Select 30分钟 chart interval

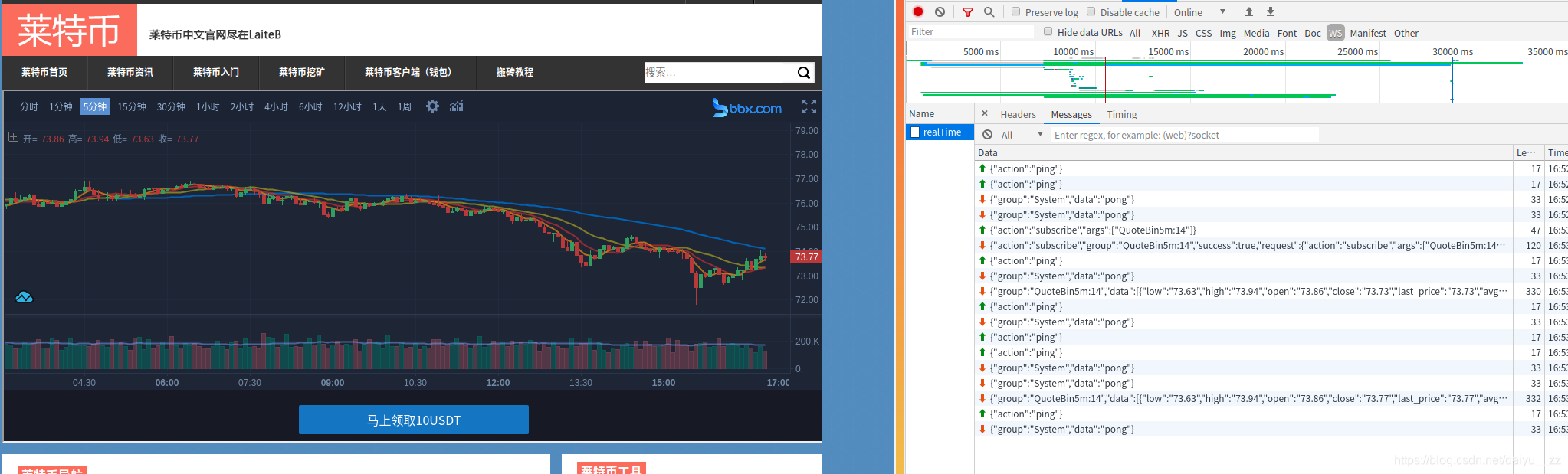point(171,106)
